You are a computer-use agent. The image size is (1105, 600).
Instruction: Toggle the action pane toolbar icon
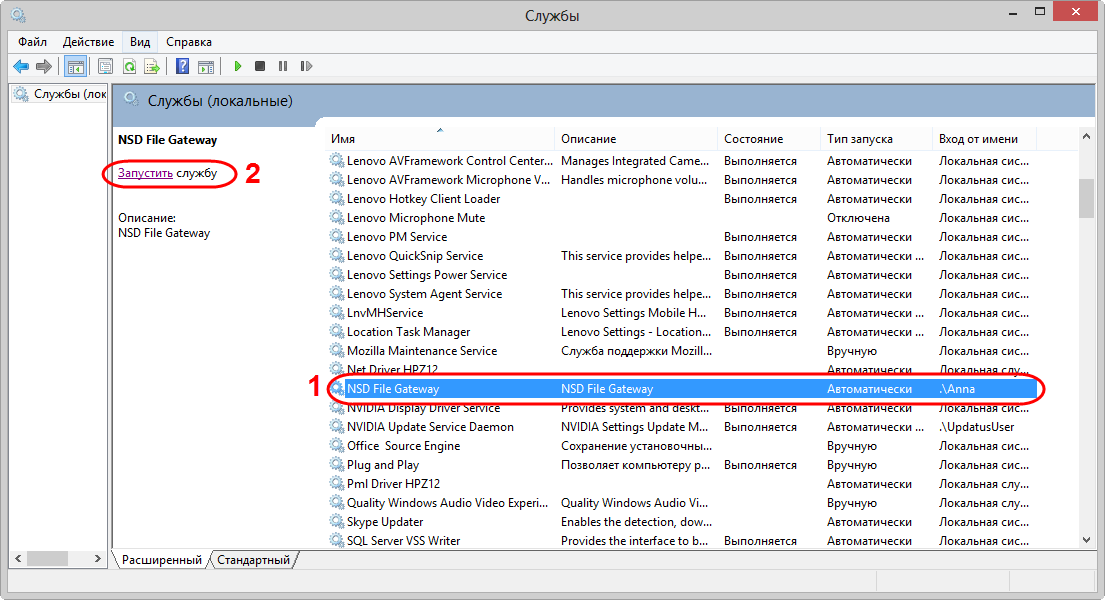pyautogui.click(x=206, y=66)
